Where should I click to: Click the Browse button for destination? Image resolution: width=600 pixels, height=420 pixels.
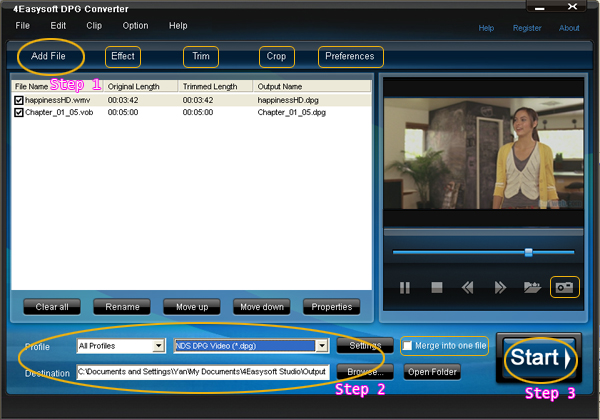[x=365, y=372]
